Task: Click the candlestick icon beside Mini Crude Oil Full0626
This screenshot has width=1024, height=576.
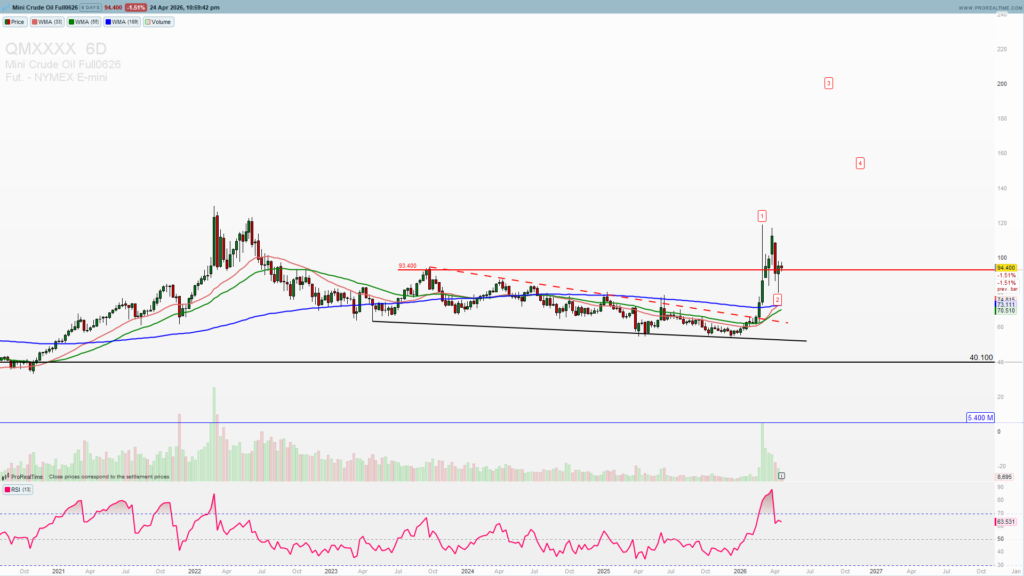Action: (6, 7)
